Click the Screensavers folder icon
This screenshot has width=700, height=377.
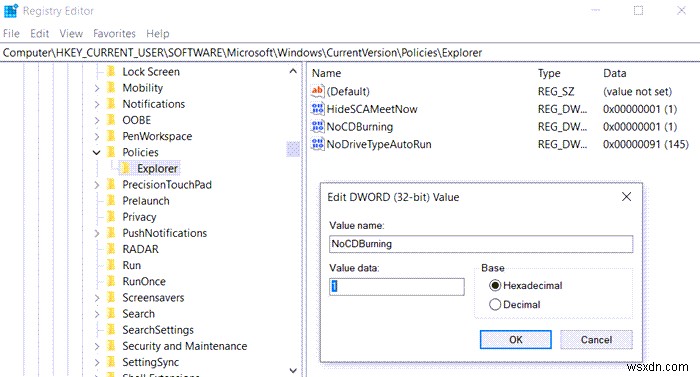coord(111,297)
